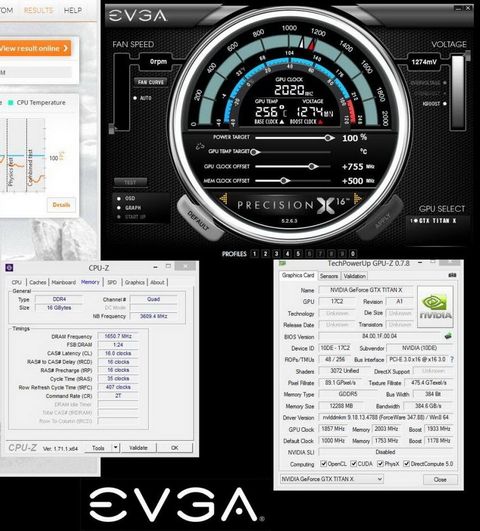Switch to the Mainboard tab in CPU-Z

[64, 282]
